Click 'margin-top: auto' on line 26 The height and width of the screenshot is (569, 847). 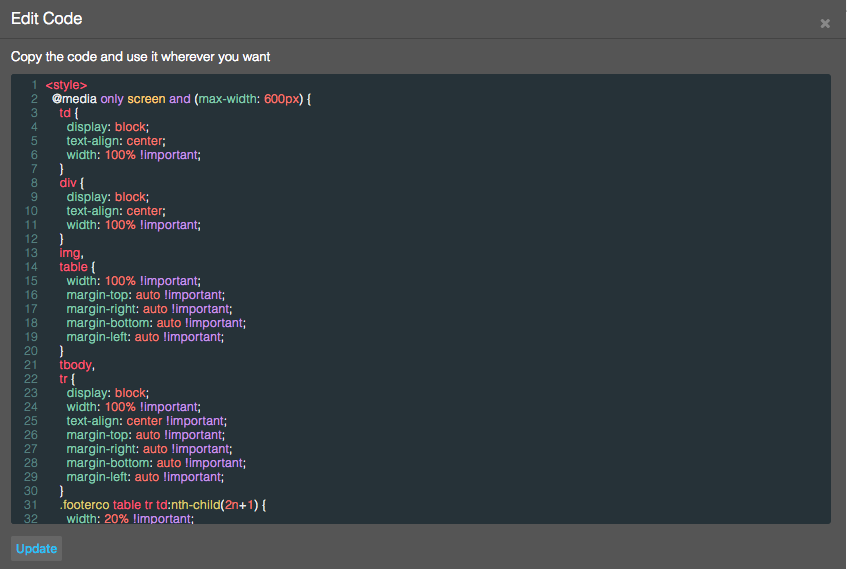coord(113,435)
